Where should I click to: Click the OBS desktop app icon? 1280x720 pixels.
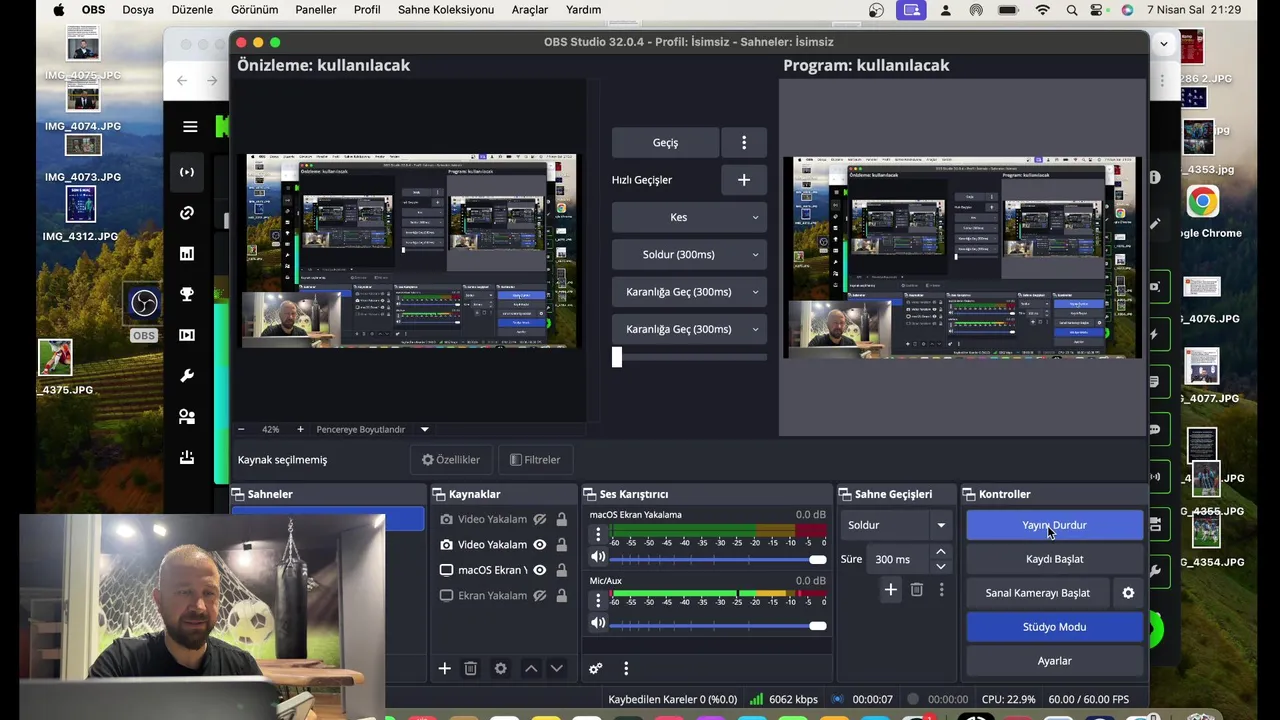point(144,303)
